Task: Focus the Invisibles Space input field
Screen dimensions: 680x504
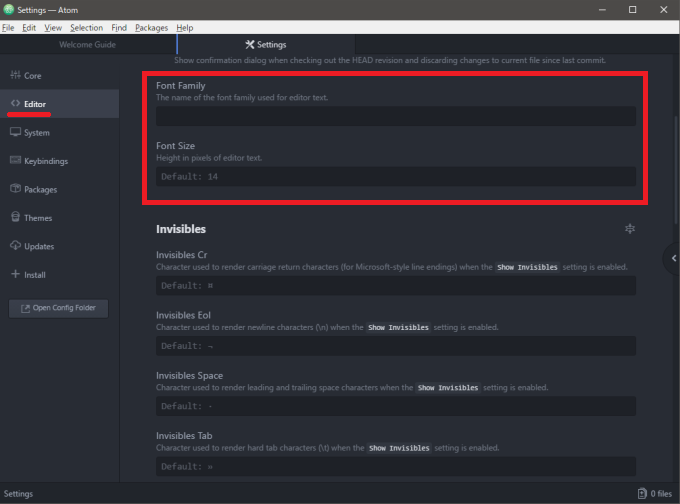Action: pos(396,406)
